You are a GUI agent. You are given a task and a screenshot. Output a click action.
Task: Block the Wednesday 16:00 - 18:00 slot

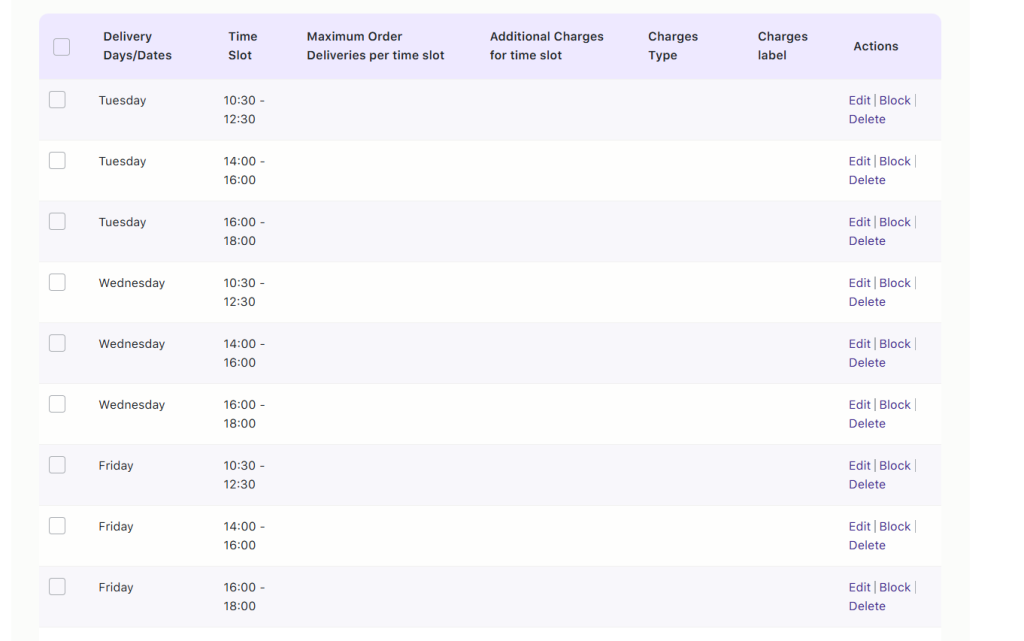[894, 404]
